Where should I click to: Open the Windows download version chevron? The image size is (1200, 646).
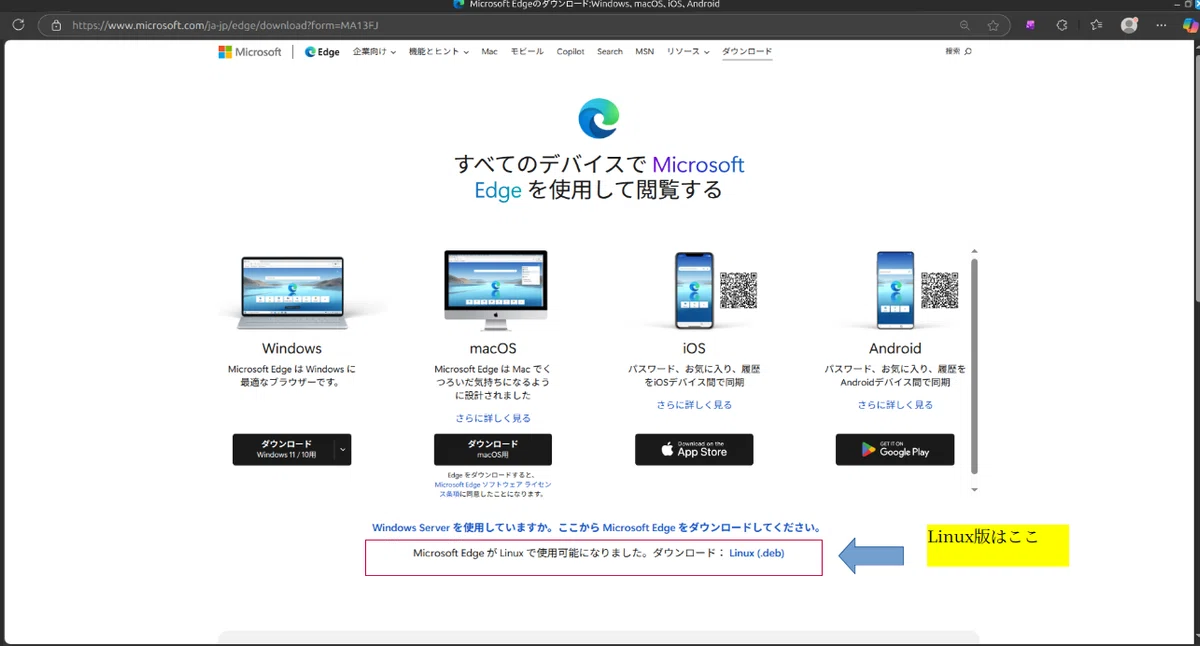pyautogui.click(x=343, y=450)
